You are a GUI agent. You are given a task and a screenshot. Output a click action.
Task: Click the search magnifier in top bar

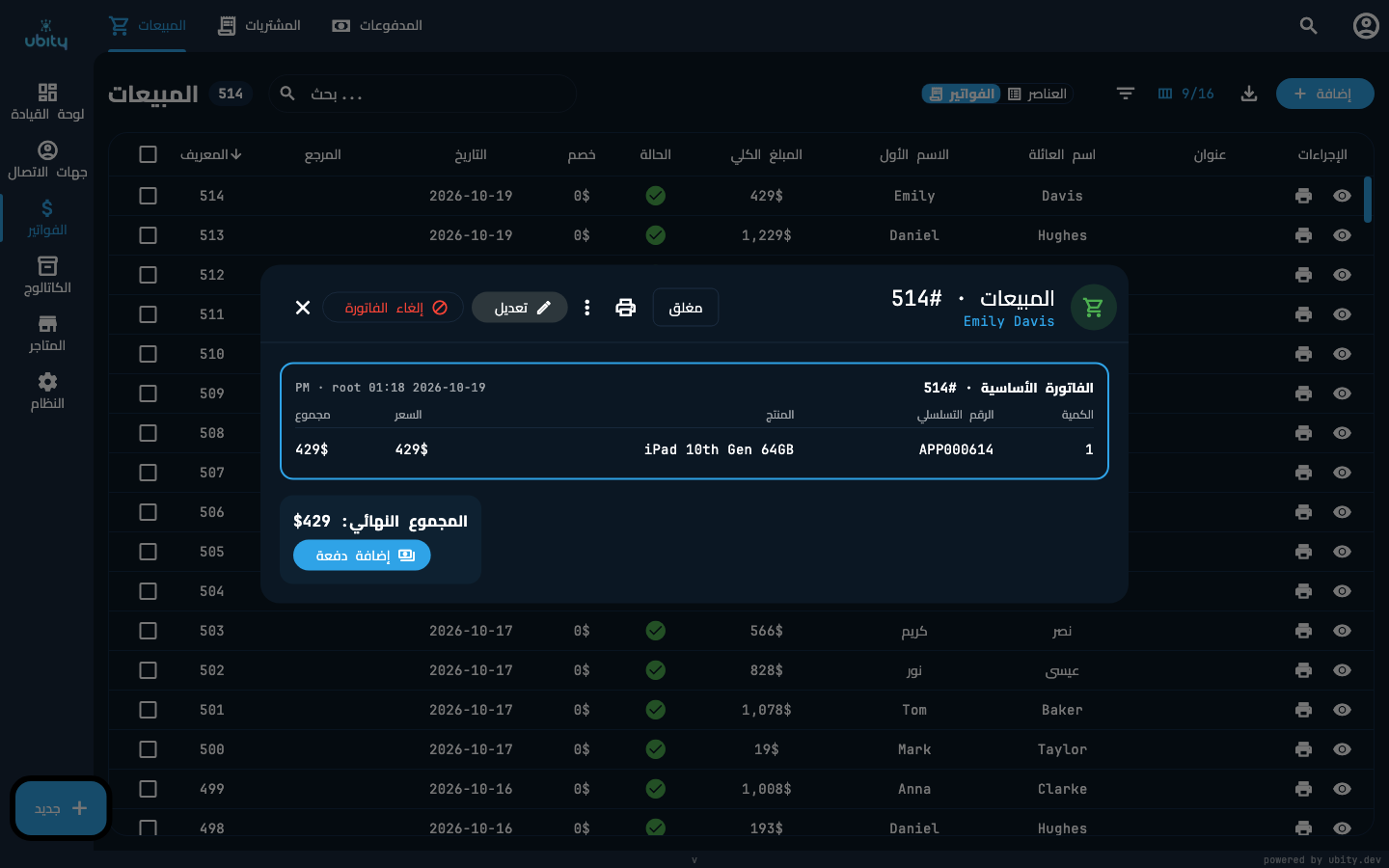(1308, 26)
